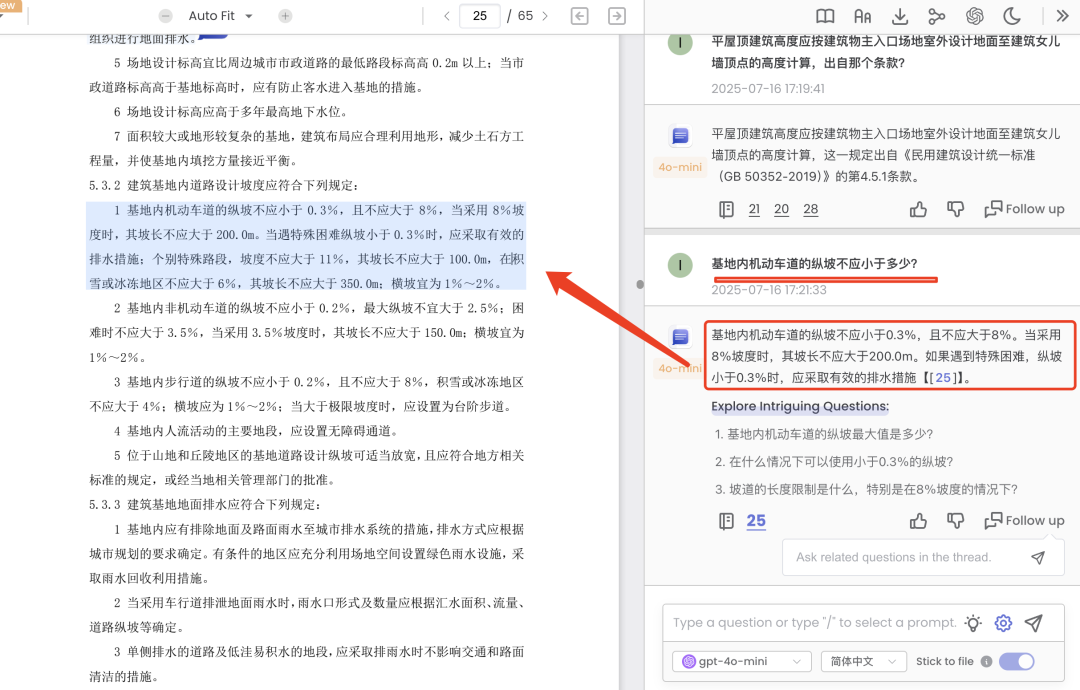This screenshot has height=690, width=1080.
Task: Toggle the Stick to file switch
Action: tap(1017, 661)
